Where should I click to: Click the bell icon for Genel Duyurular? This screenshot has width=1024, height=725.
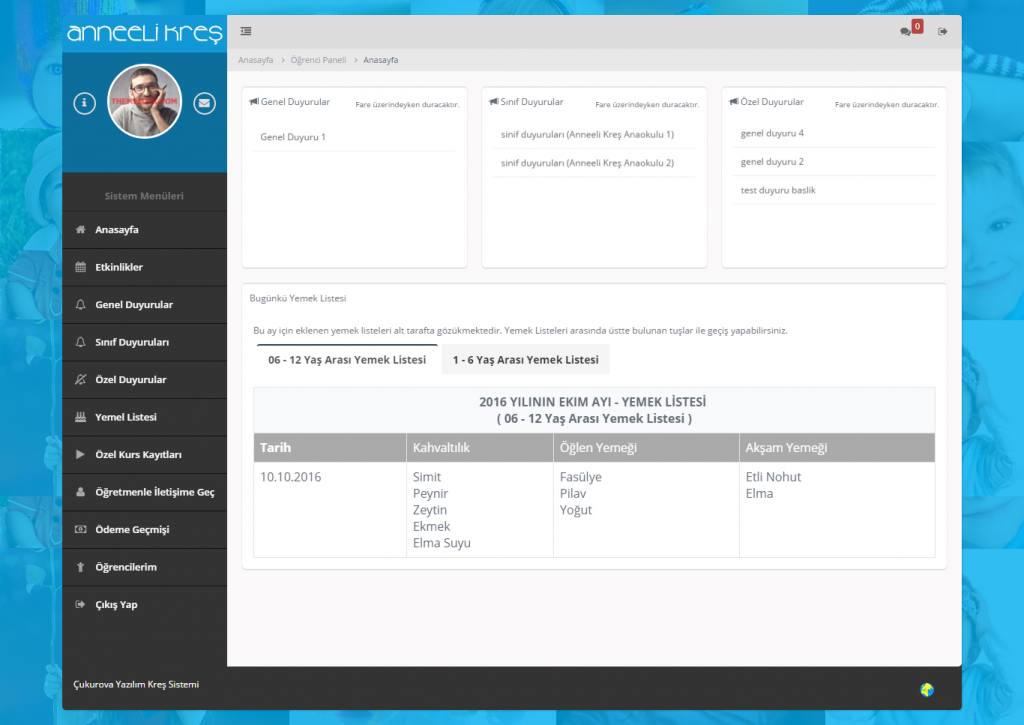[x=81, y=305]
